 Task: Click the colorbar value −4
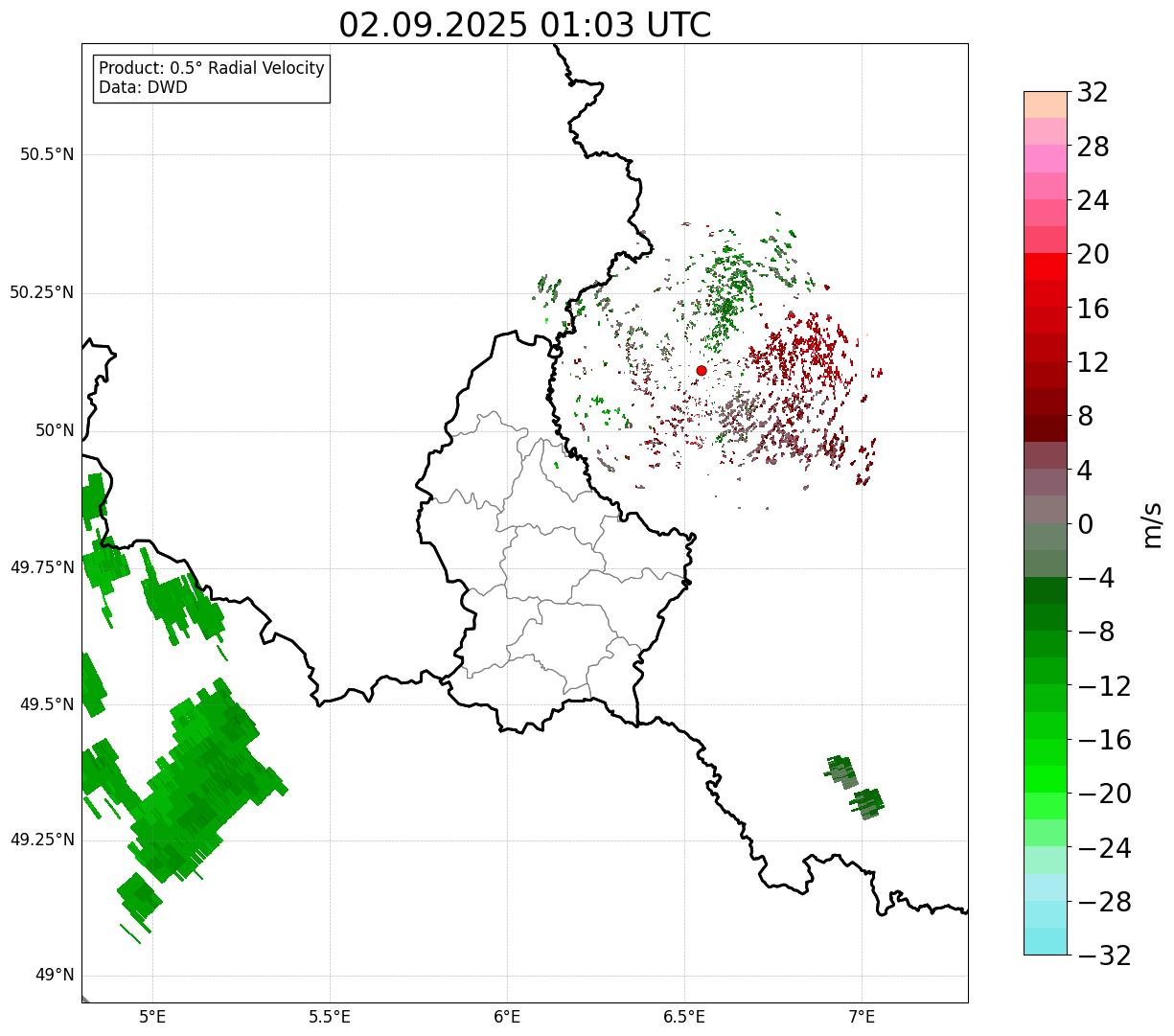pos(1095,578)
